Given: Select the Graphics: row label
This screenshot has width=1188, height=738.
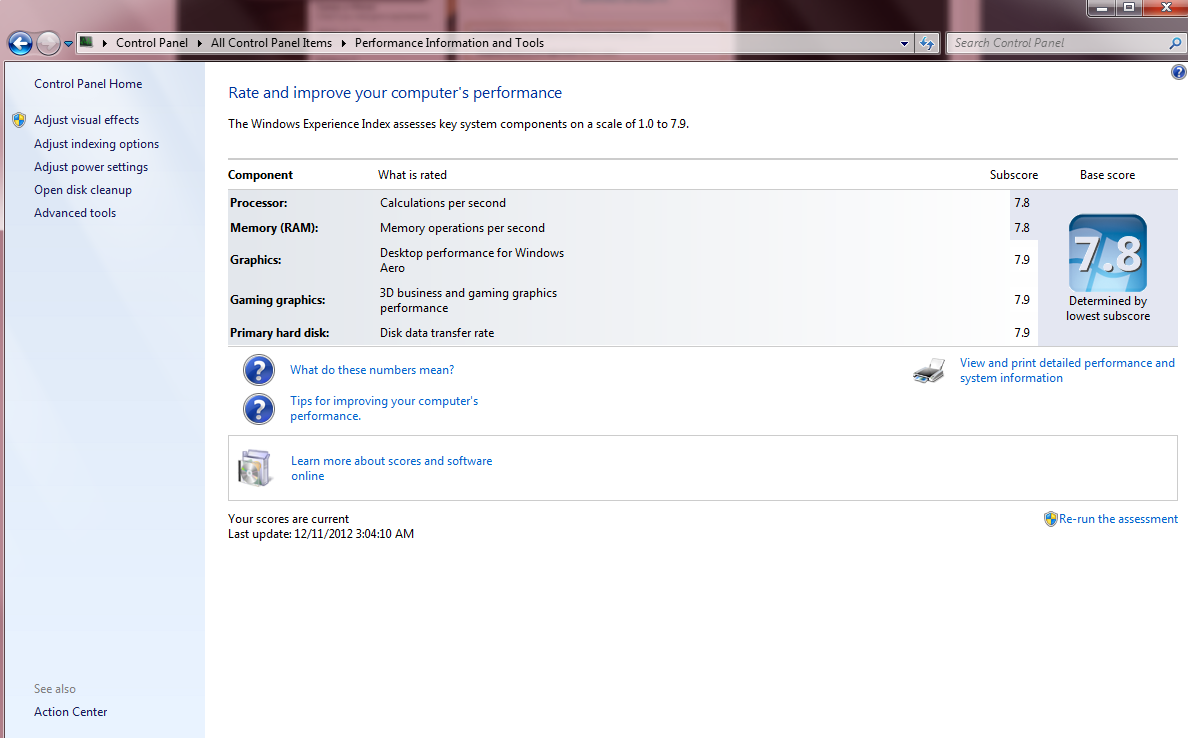Looking at the screenshot, I should 255,260.
